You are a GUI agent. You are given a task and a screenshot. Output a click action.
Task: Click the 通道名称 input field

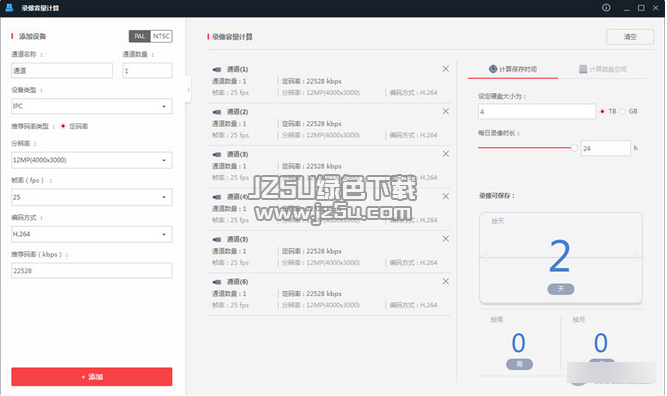[x=62, y=71]
